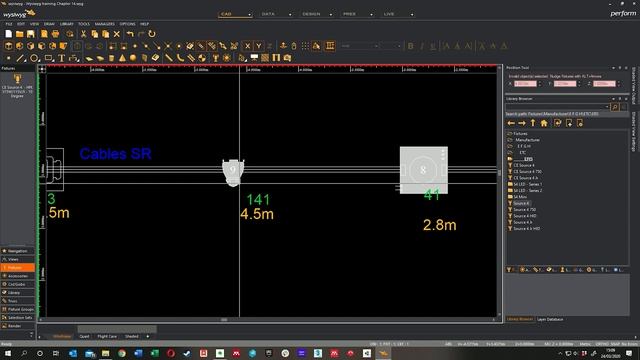The image size is (640, 360).
Task: Click the Save floppy disk icon
Action: click(31, 34)
